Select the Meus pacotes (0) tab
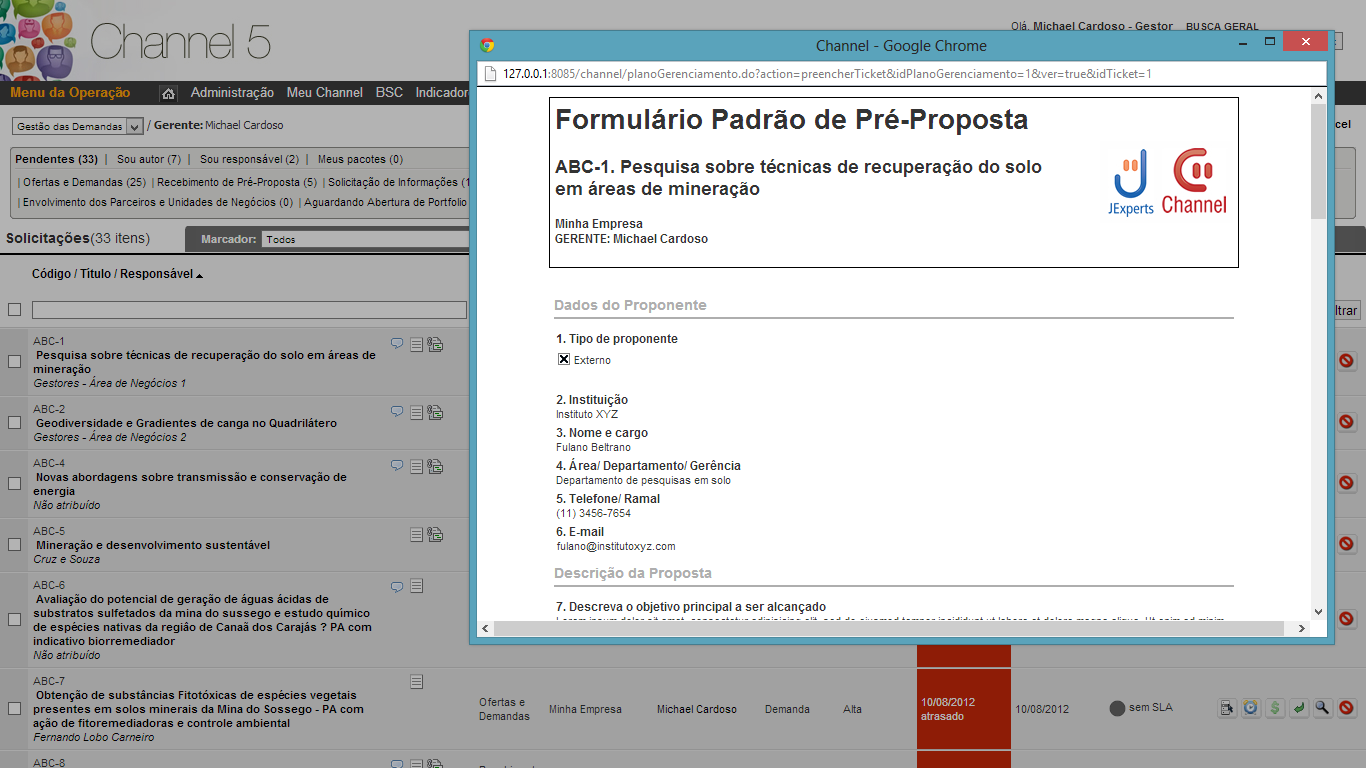1366x768 pixels. [x=360, y=159]
